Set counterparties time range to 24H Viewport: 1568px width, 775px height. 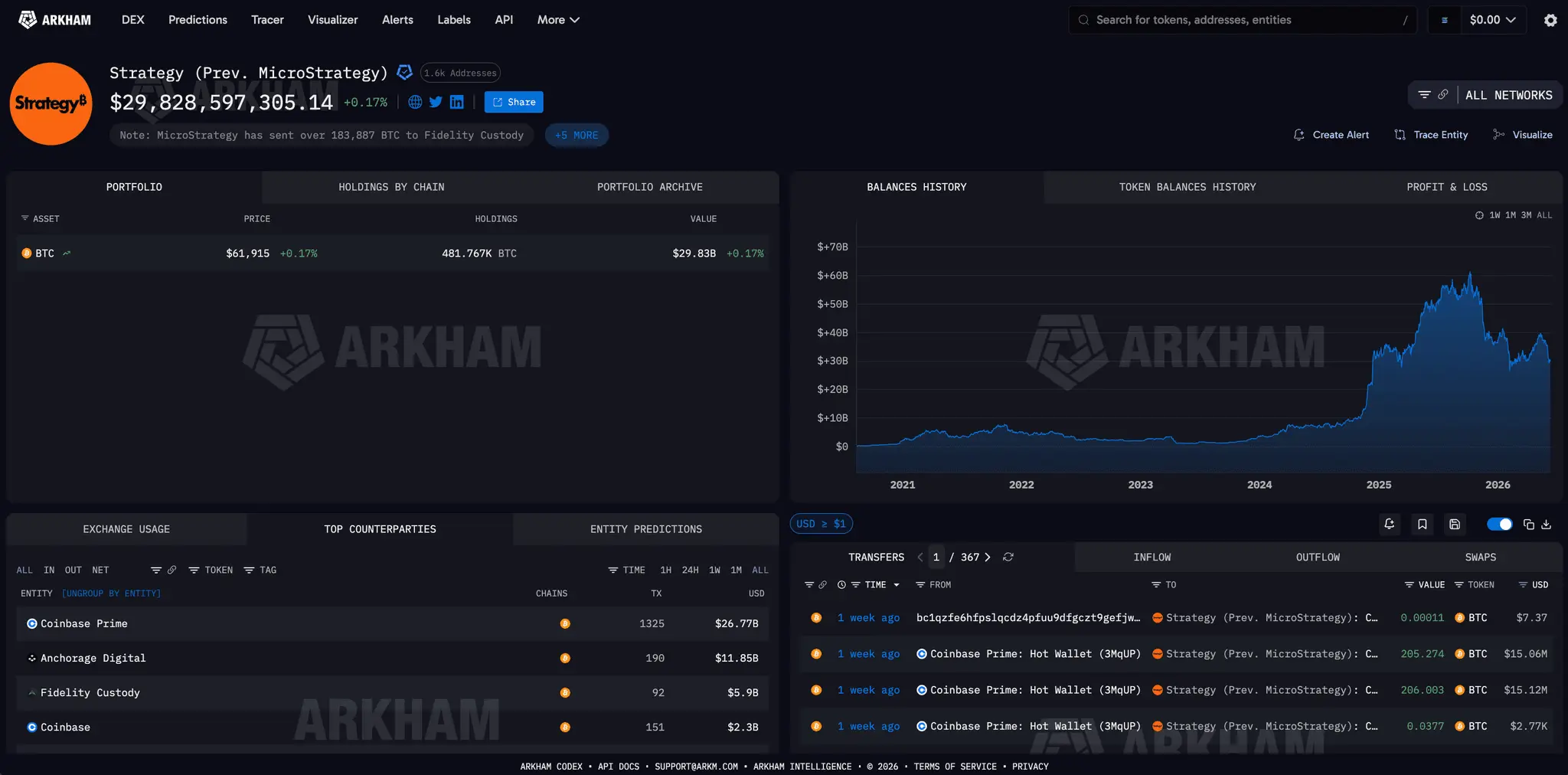(x=690, y=571)
